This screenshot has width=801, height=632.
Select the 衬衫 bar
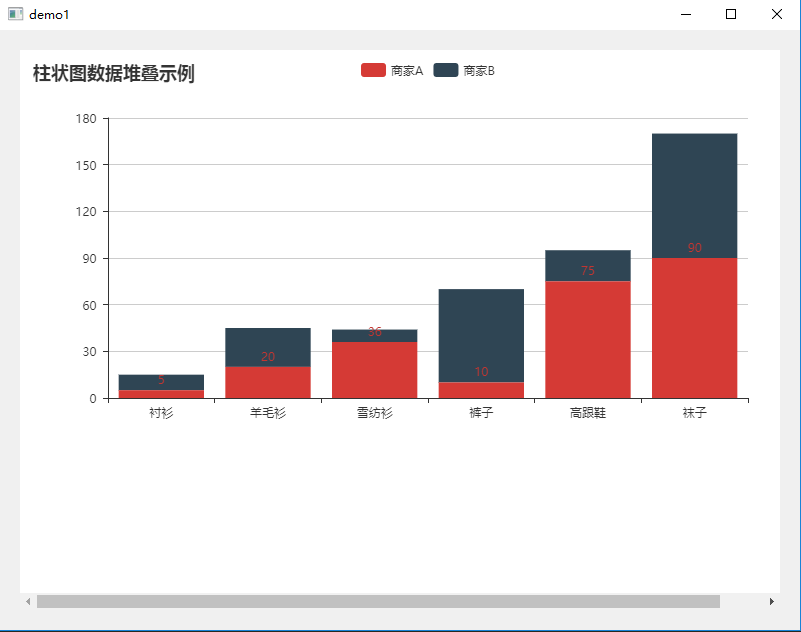pyautogui.click(x=162, y=385)
